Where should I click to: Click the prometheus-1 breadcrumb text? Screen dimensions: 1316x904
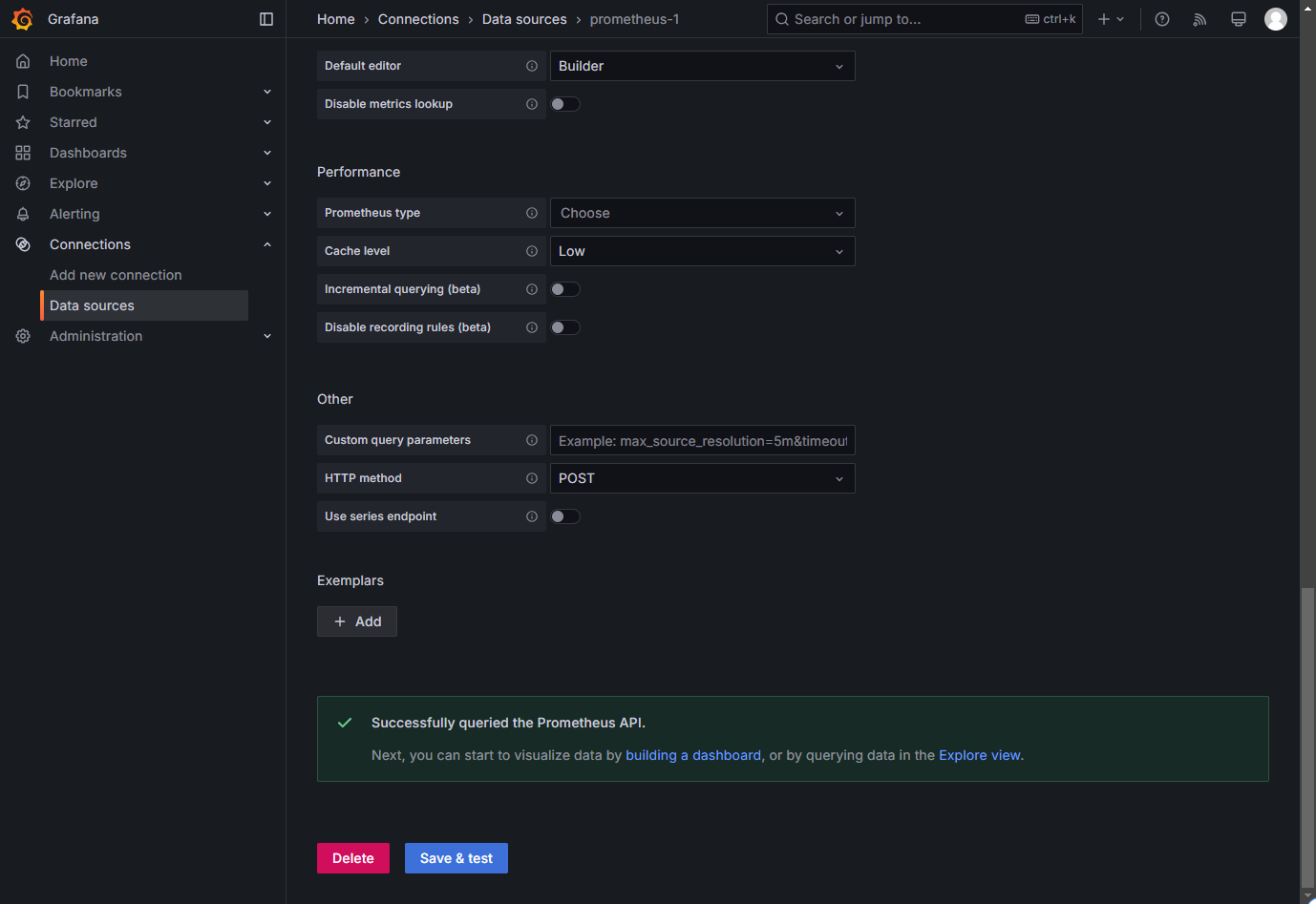(x=634, y=19)
